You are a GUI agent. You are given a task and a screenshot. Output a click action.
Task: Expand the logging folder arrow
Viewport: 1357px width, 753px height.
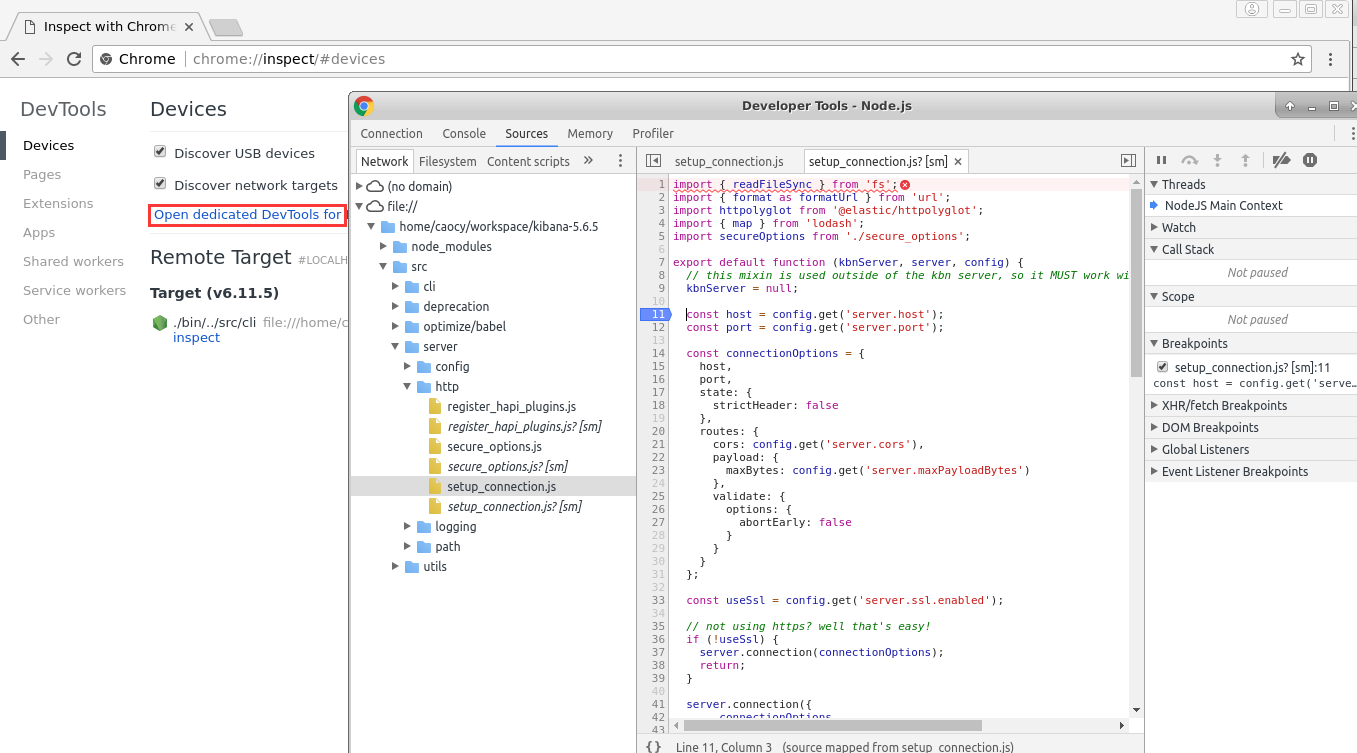408,526
